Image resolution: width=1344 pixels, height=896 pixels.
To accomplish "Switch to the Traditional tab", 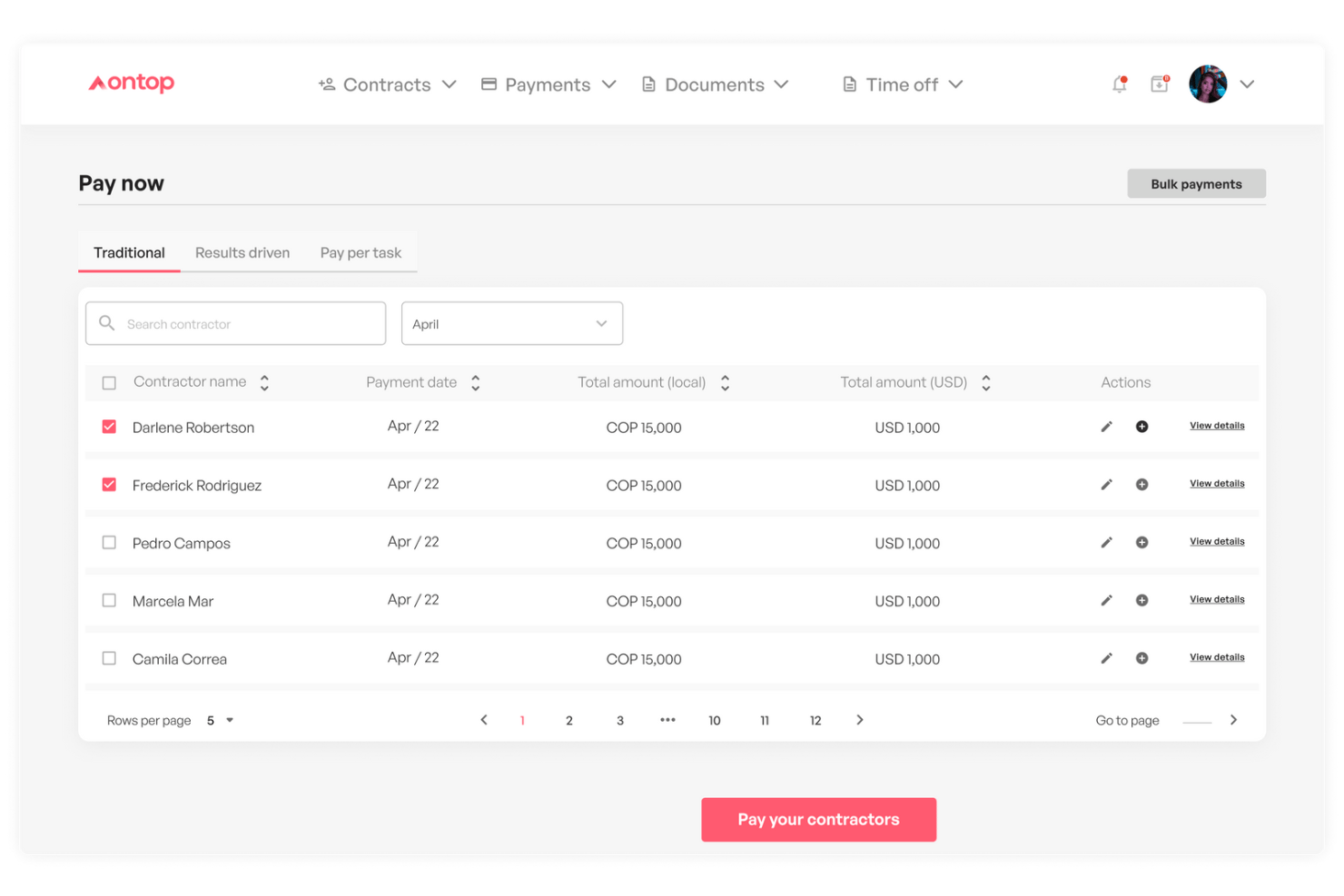I will coord(129,253).
